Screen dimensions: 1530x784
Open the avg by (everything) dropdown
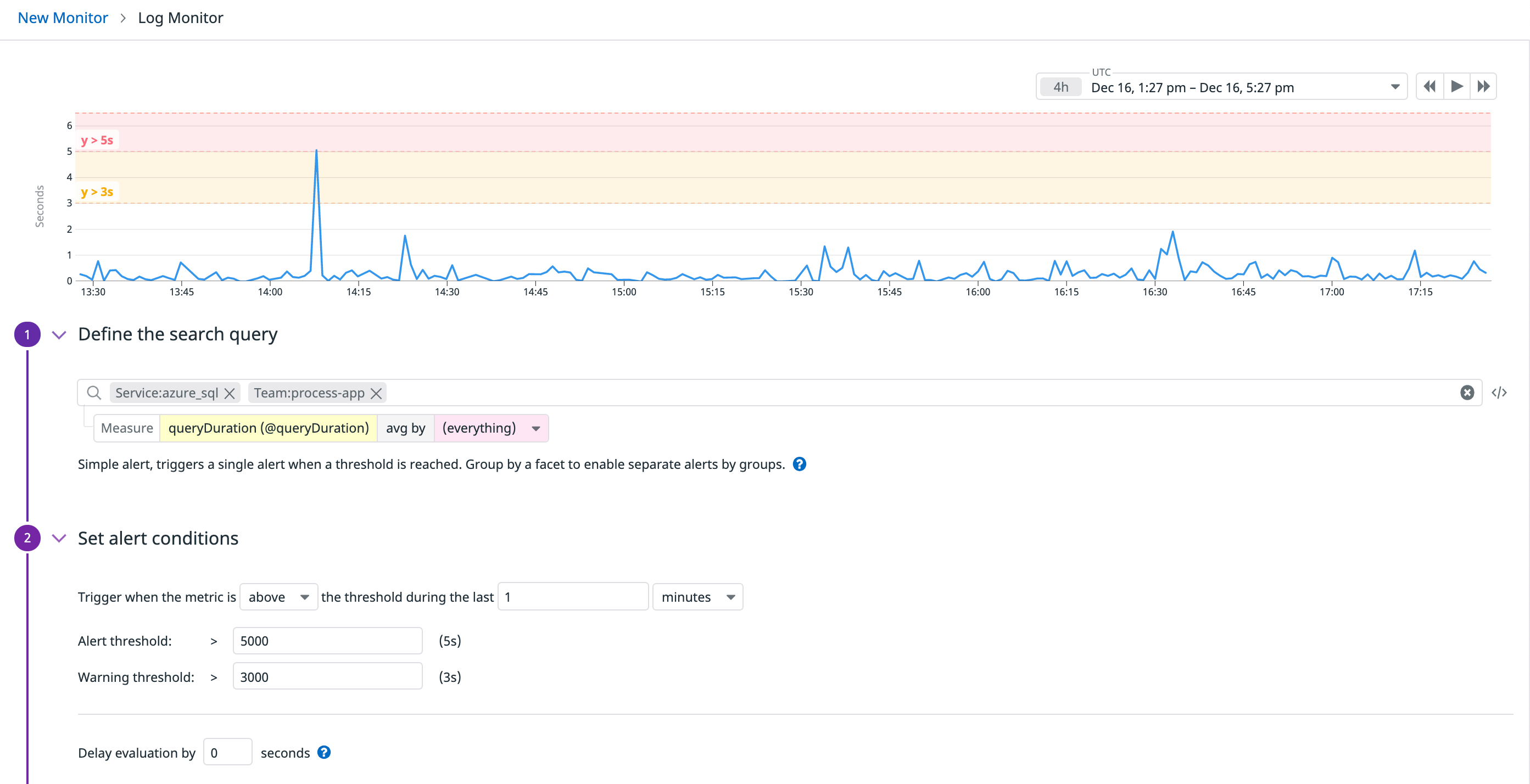pyautogui.click(x=491, y=428)
